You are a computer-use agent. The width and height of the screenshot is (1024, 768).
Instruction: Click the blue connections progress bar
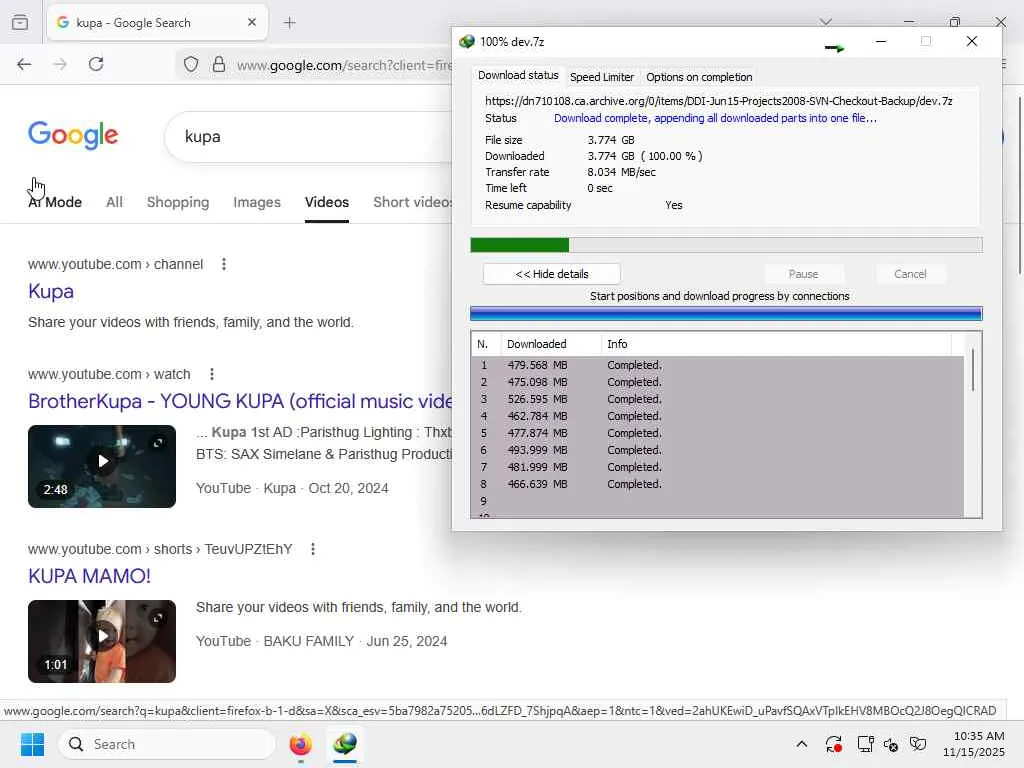click(x=726, y=313)
